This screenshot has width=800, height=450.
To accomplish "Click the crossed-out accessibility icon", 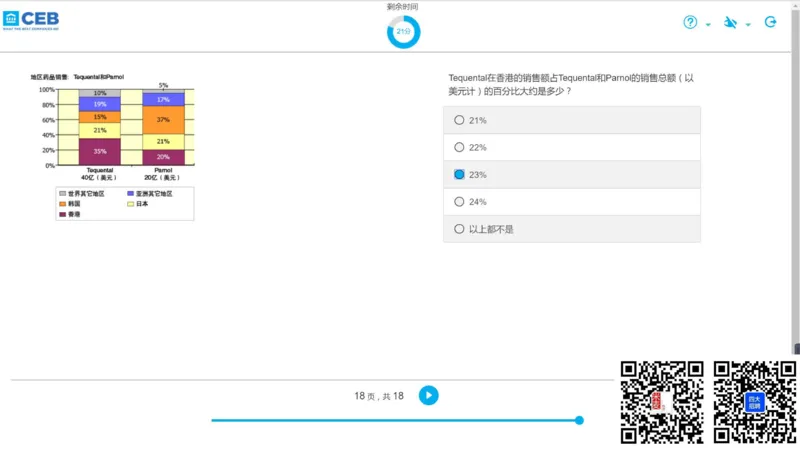I will coord(731,22).
